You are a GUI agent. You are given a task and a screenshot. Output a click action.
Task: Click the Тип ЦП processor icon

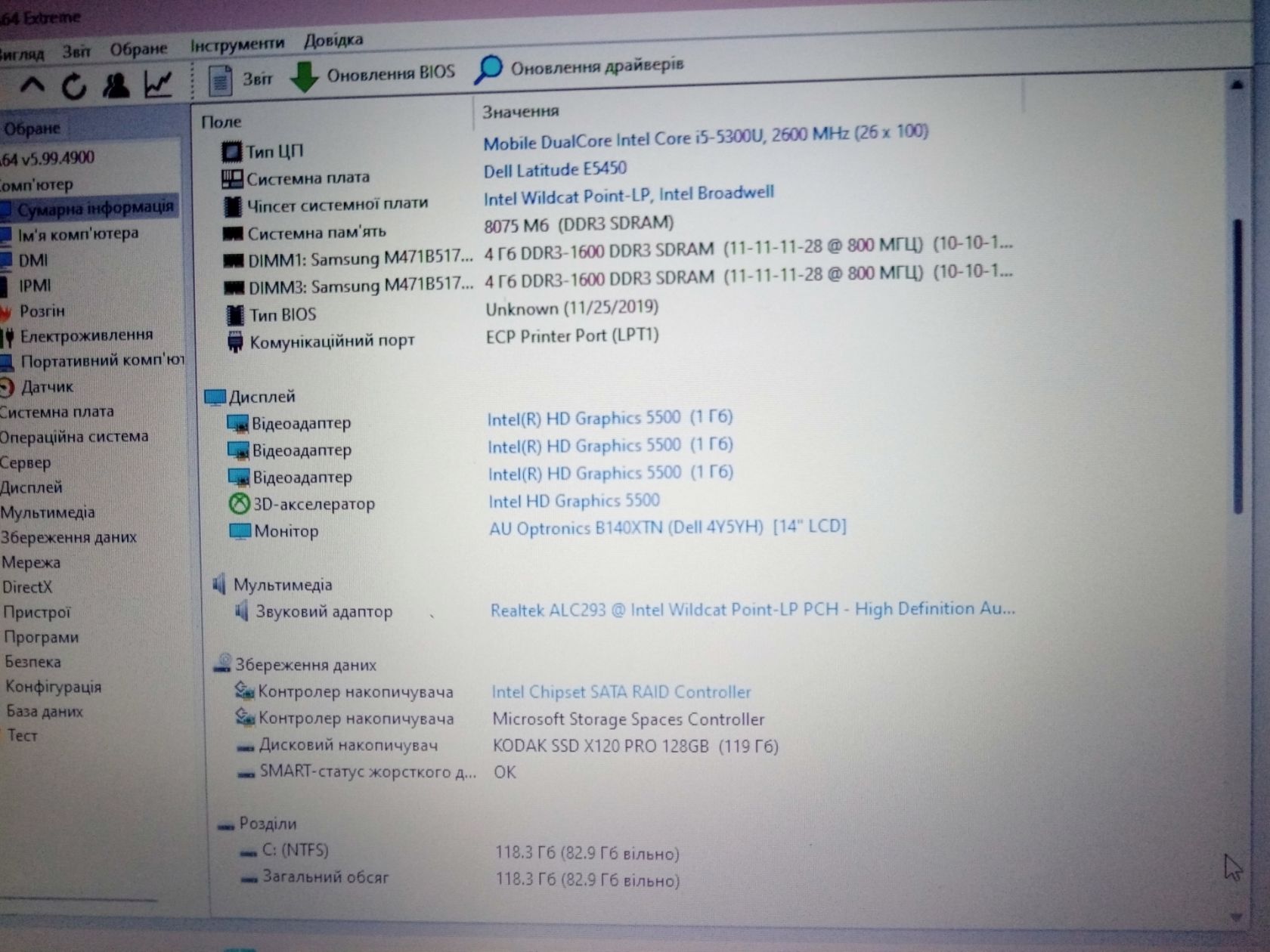coord(231,152)
